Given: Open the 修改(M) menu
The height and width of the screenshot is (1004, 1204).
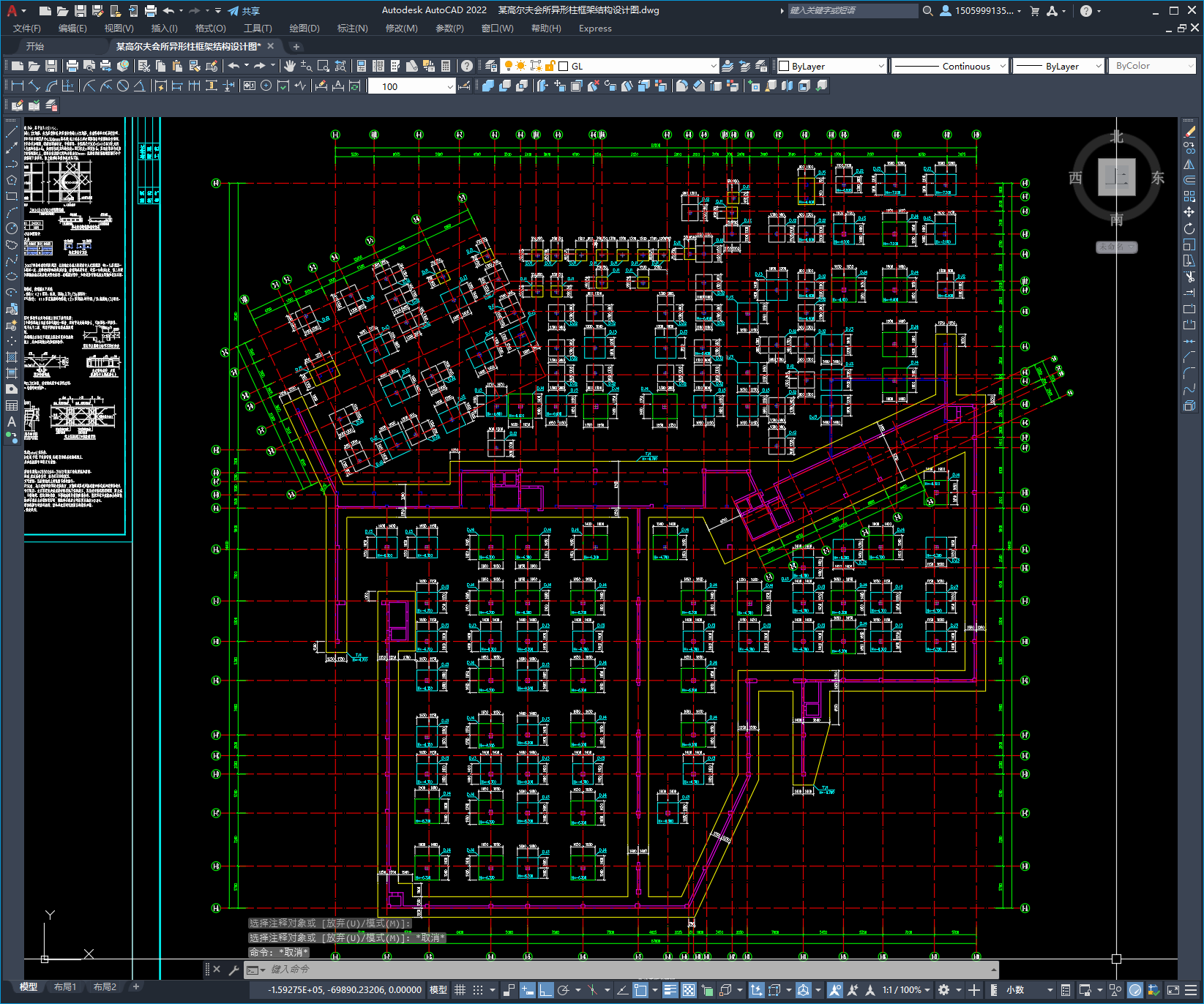Looking at the screenshot, I should (x=401, y=28).
